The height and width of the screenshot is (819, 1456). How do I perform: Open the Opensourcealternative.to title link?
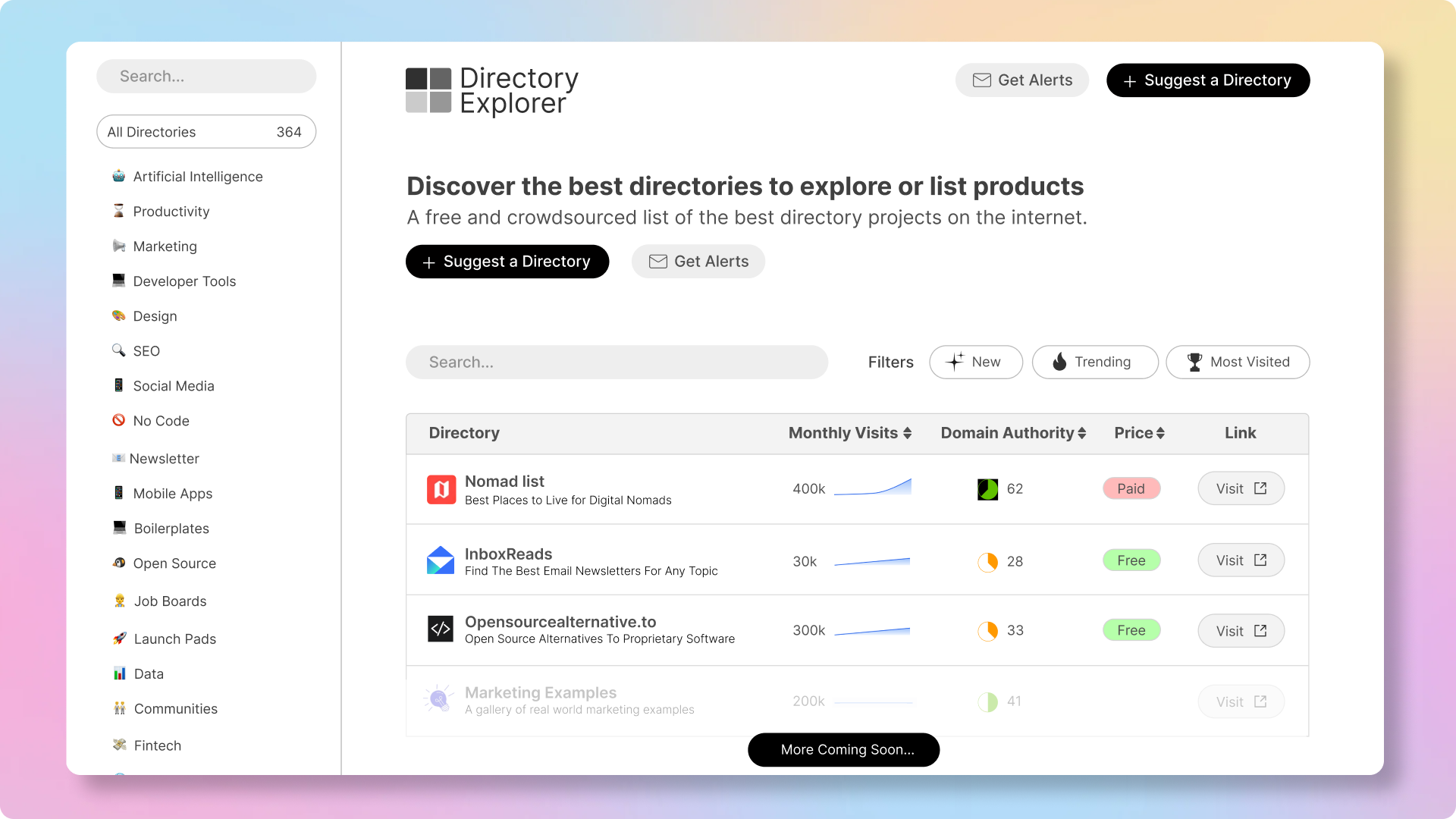[560, 622]
